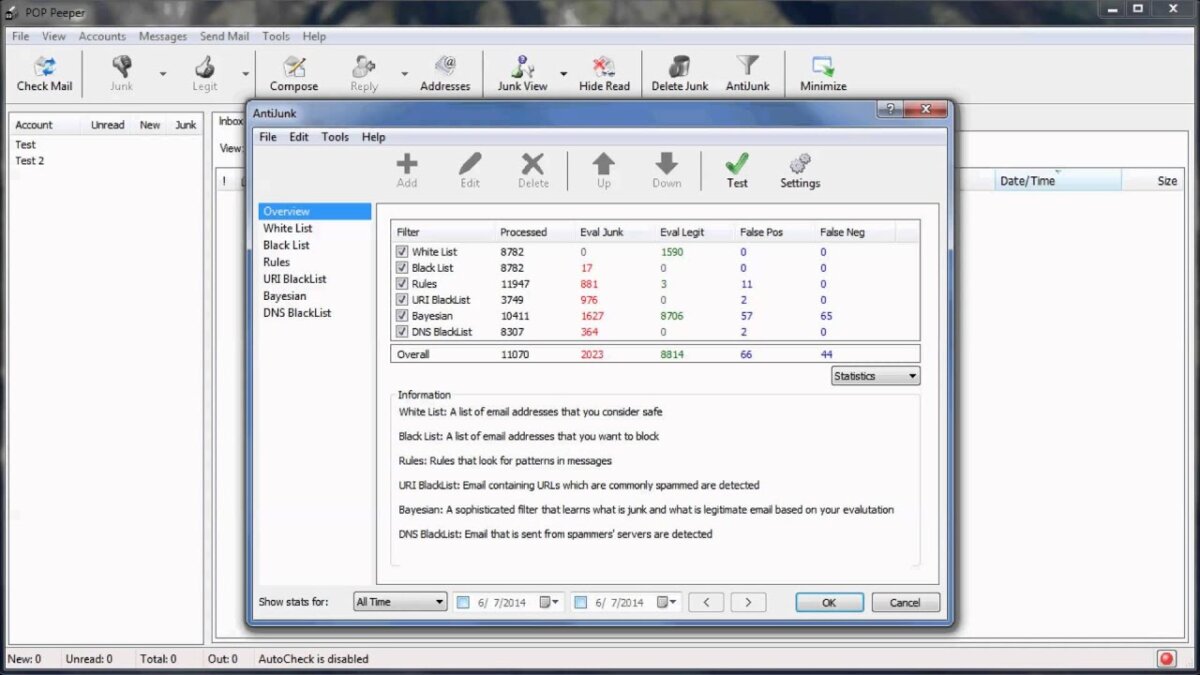This screenshot has width=1200, height=675.
Task: Click the Junk View icon
Action: (522, 66)
